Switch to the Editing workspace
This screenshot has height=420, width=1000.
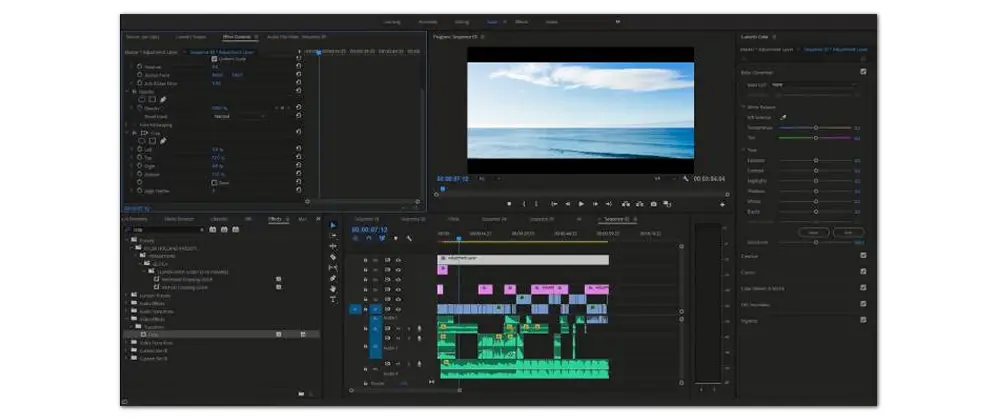click(462, 22)
